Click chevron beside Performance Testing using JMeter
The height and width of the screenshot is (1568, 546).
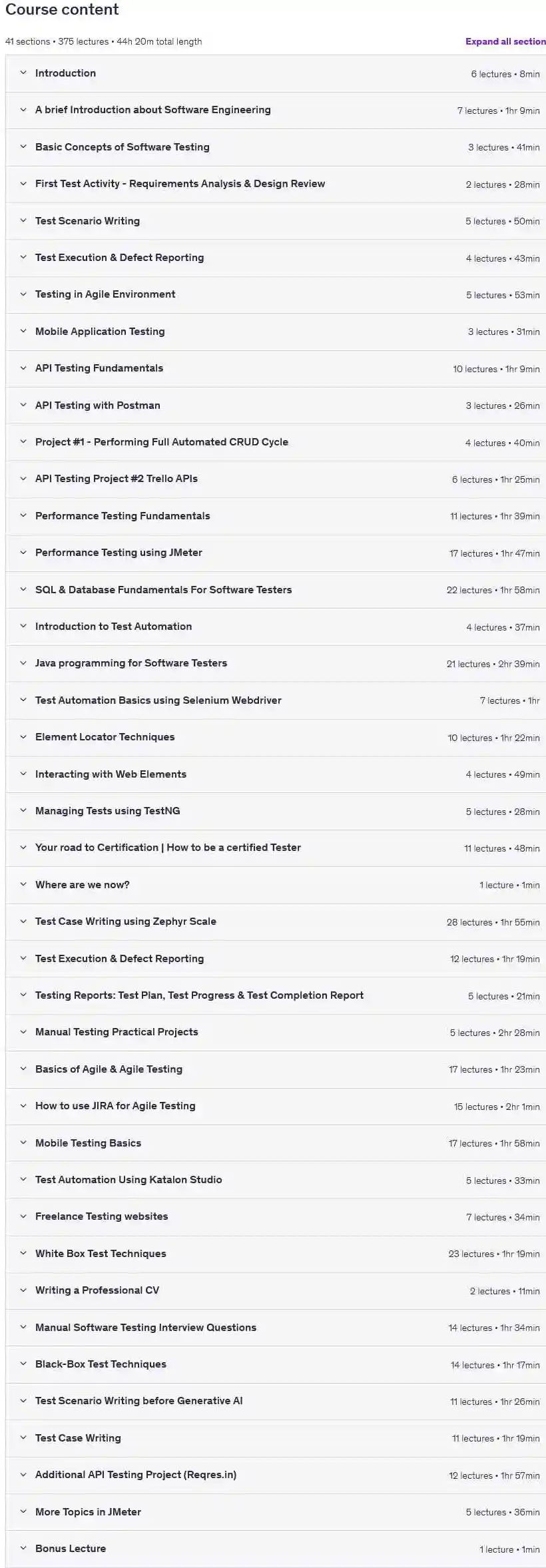click(x=23, y=553)
